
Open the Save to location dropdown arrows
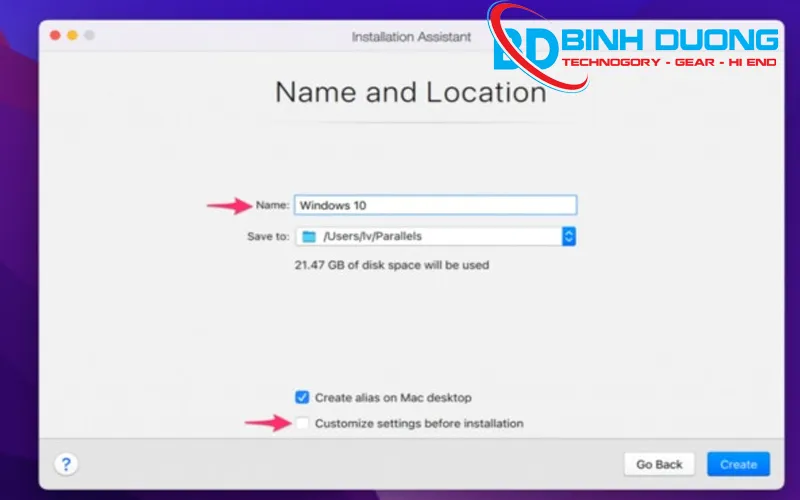pyautogui.click(x=569, y=236)
